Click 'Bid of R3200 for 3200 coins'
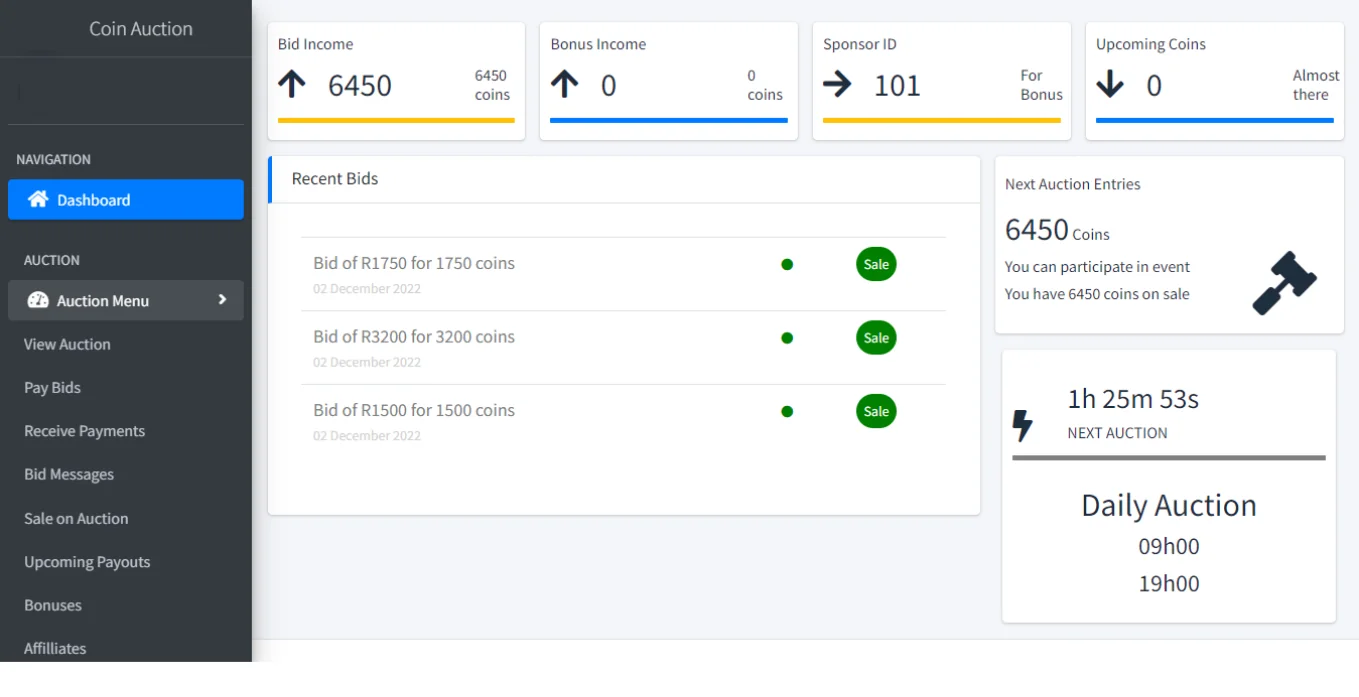Viewport: 1359px width, 697px height. (414, 336)
